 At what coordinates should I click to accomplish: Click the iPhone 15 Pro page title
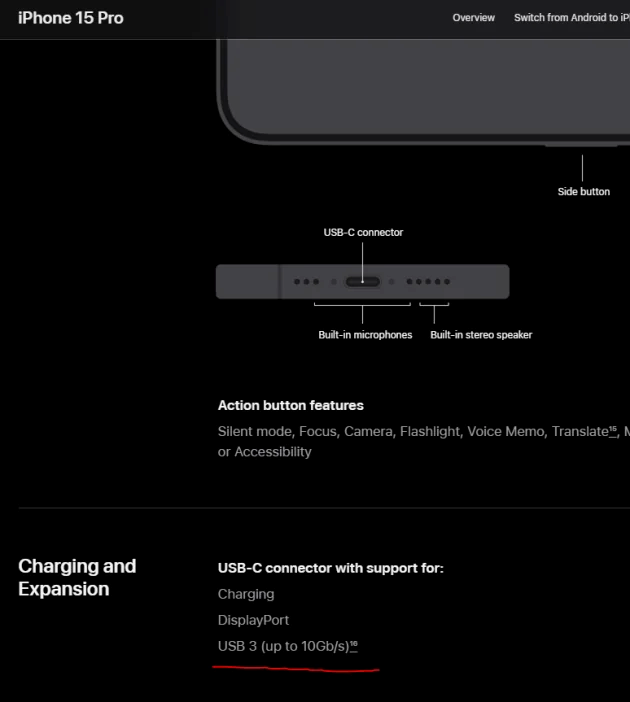click(71, 18)
